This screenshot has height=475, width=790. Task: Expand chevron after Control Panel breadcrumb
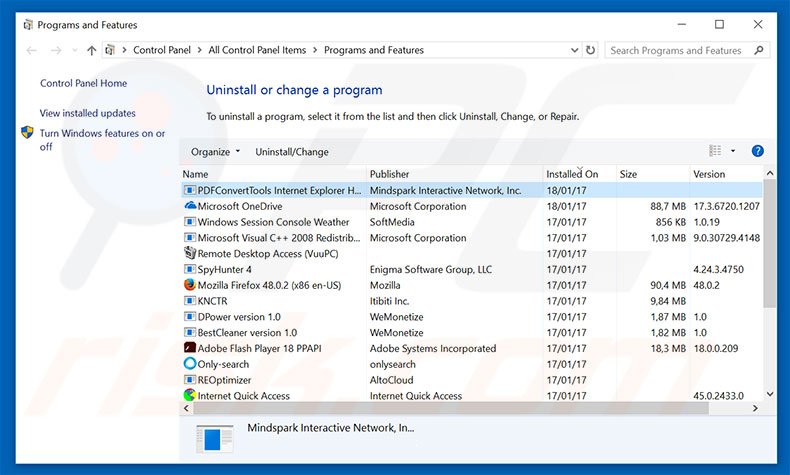[x=200, y=50]
